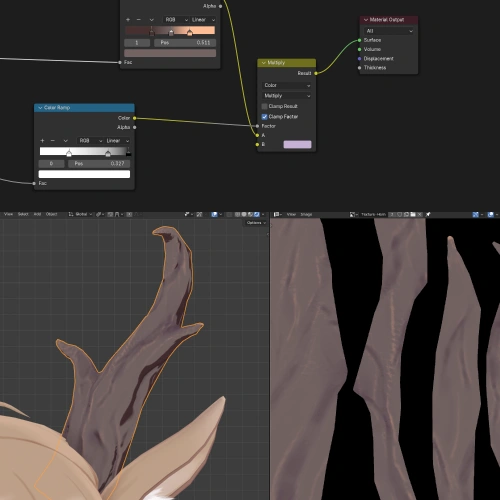Click the image editor type icon
500x500 pixels.
pos(276,214)
